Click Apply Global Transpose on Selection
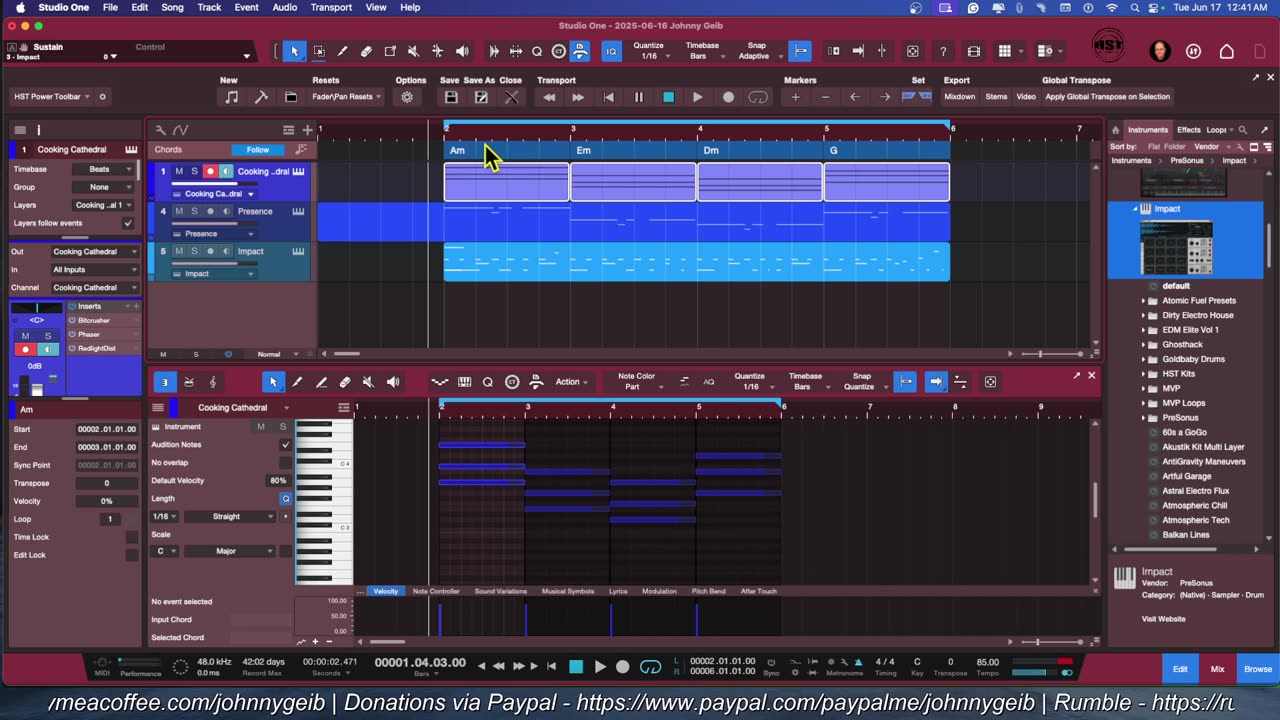 point(1107,97)
